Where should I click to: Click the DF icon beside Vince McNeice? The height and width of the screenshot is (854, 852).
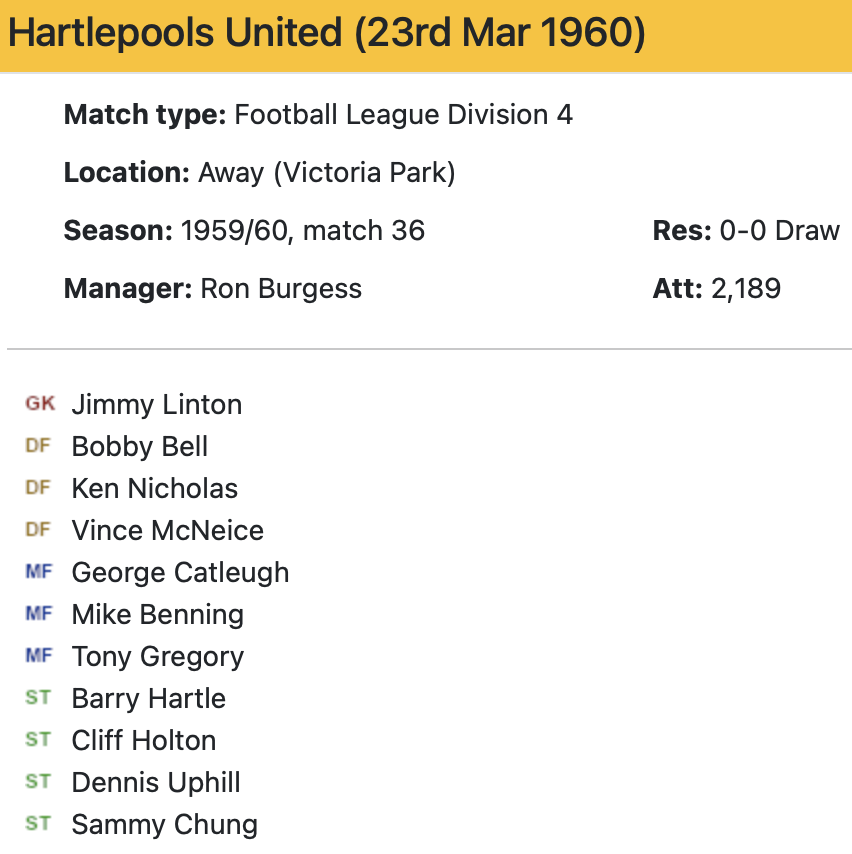click(38, 530)
